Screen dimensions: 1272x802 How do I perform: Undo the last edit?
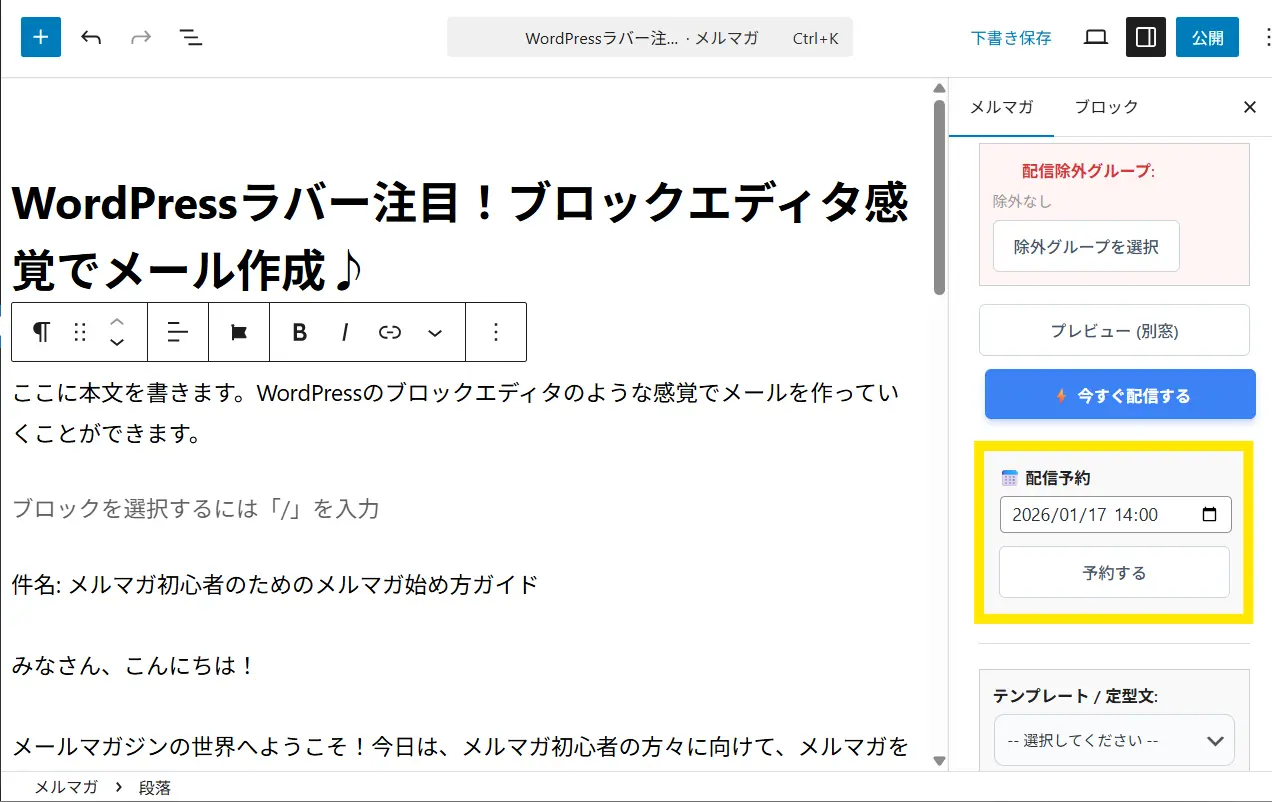91,37
